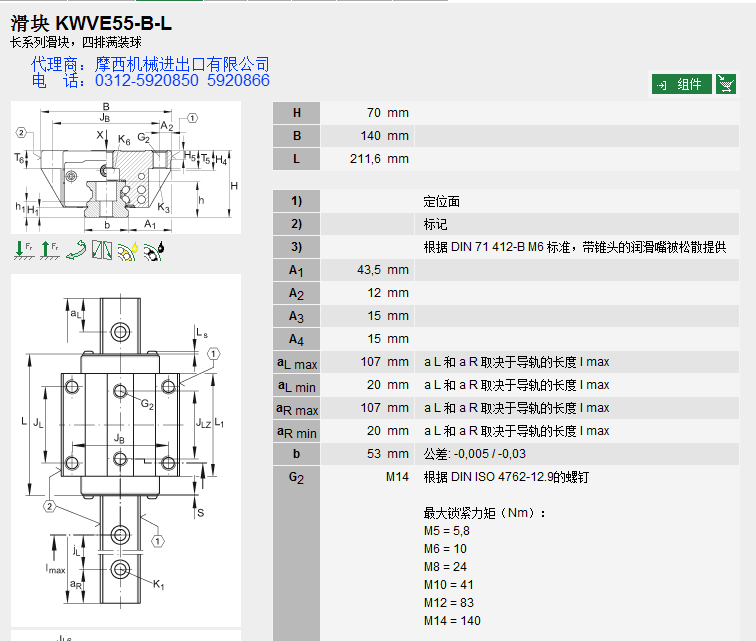
Task: Click the oil lubrication icon with yellow drop
Action: coord(127,250)
